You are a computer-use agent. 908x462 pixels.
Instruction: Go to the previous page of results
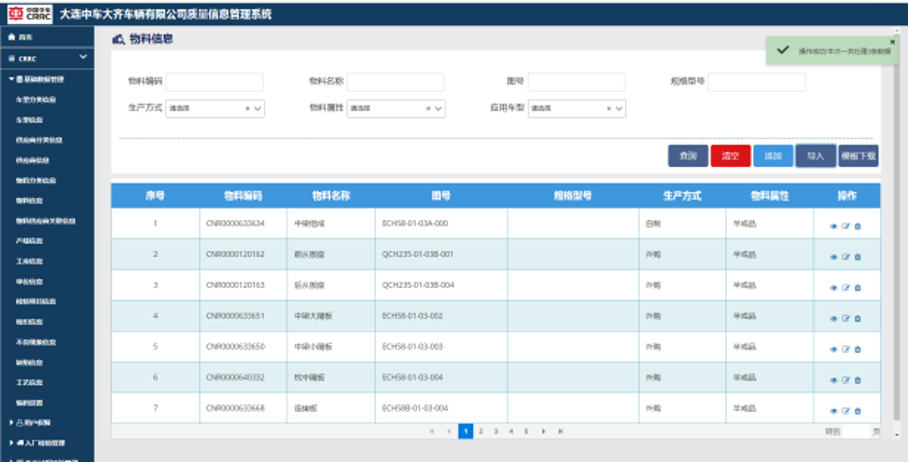[449, 431]
